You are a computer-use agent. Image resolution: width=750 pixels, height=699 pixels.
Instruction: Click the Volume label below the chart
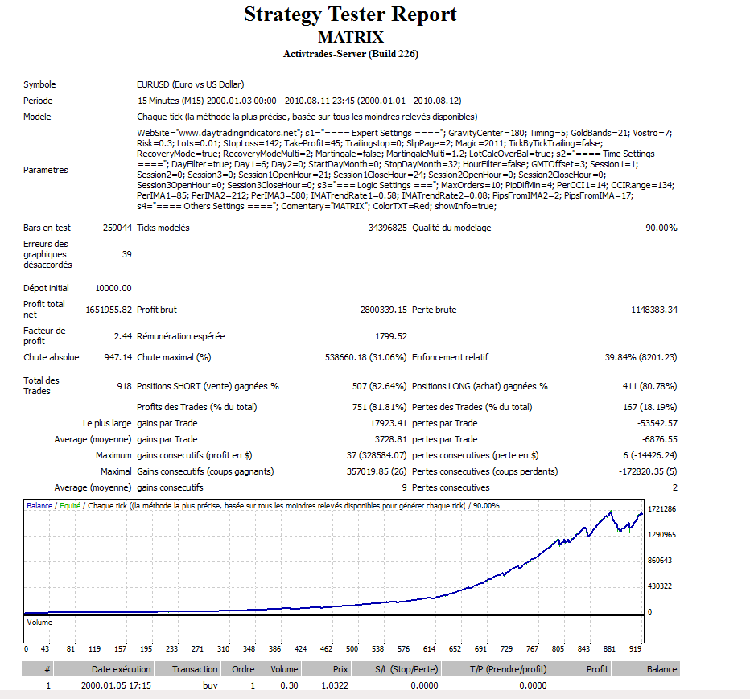point(39,622)
